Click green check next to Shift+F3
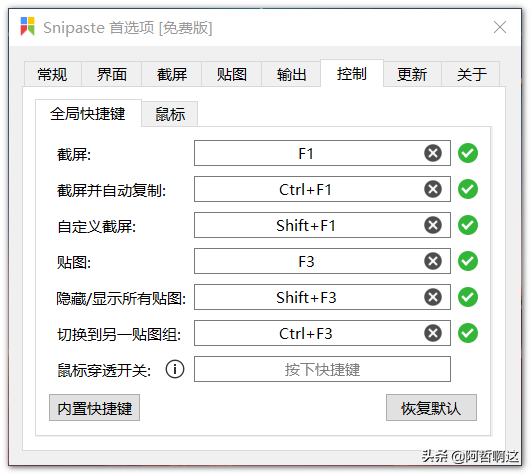This screenshot has width=531, height=475. (x=468, y=297)
